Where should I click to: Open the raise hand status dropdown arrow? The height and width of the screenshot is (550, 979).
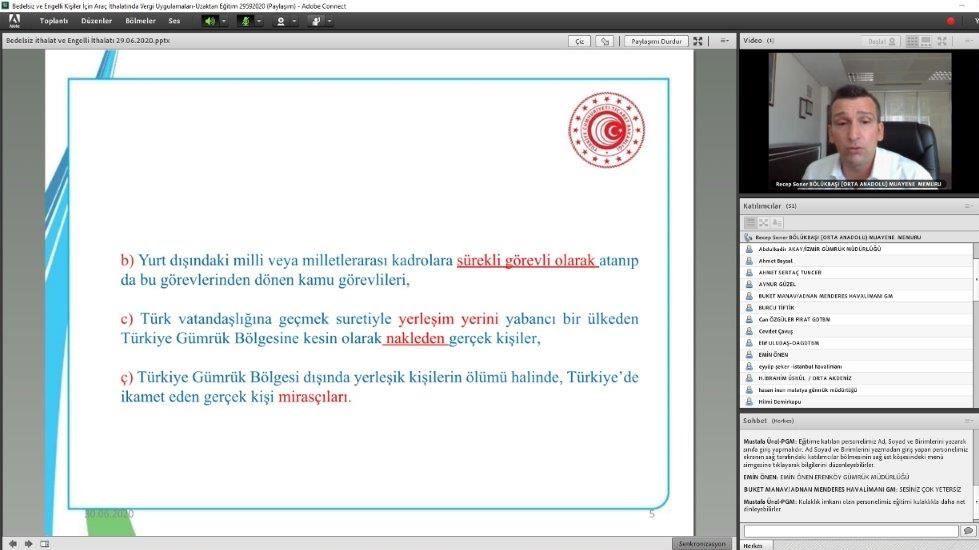(x=329, y=20)
